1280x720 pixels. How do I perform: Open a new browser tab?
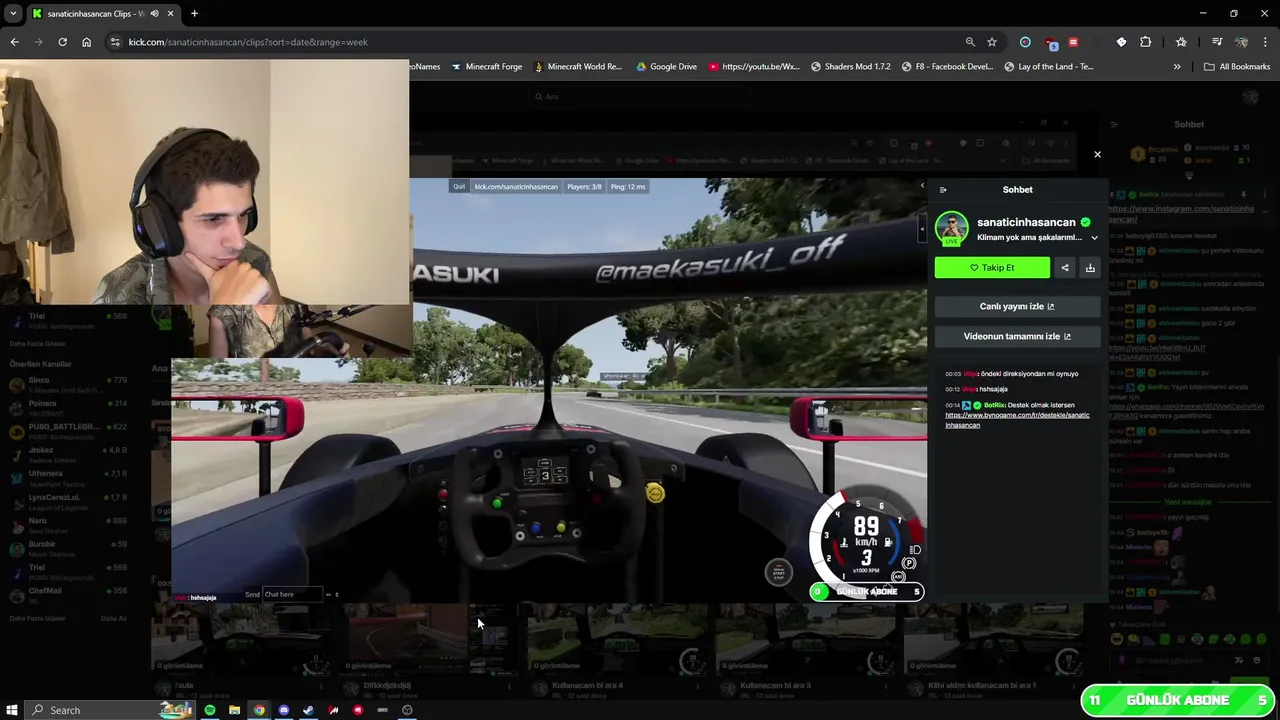coord(194,14)
